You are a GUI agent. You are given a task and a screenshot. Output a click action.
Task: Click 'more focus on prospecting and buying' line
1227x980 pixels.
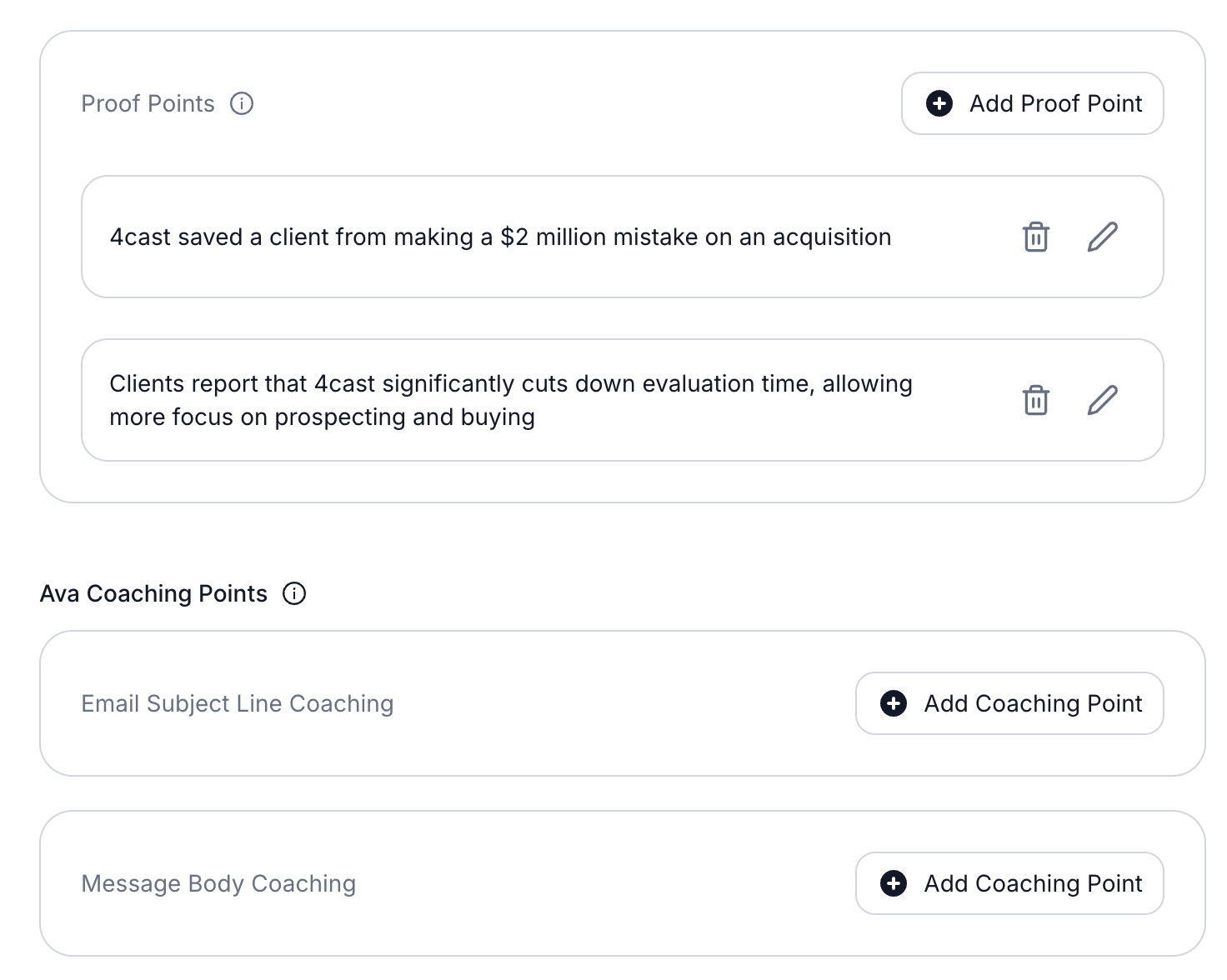coord(323,417)
